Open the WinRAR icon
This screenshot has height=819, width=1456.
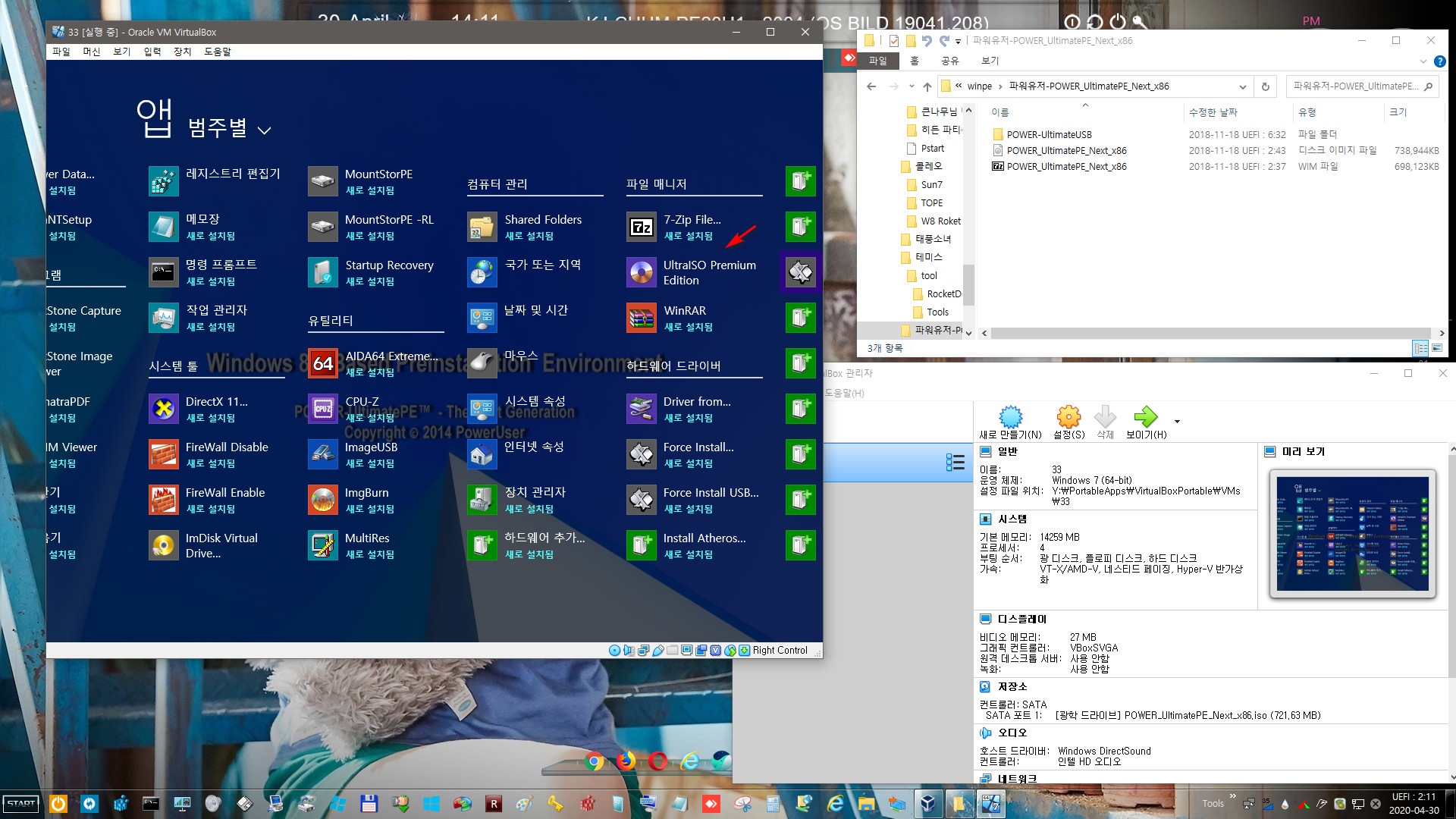click(x=642, y=318)
